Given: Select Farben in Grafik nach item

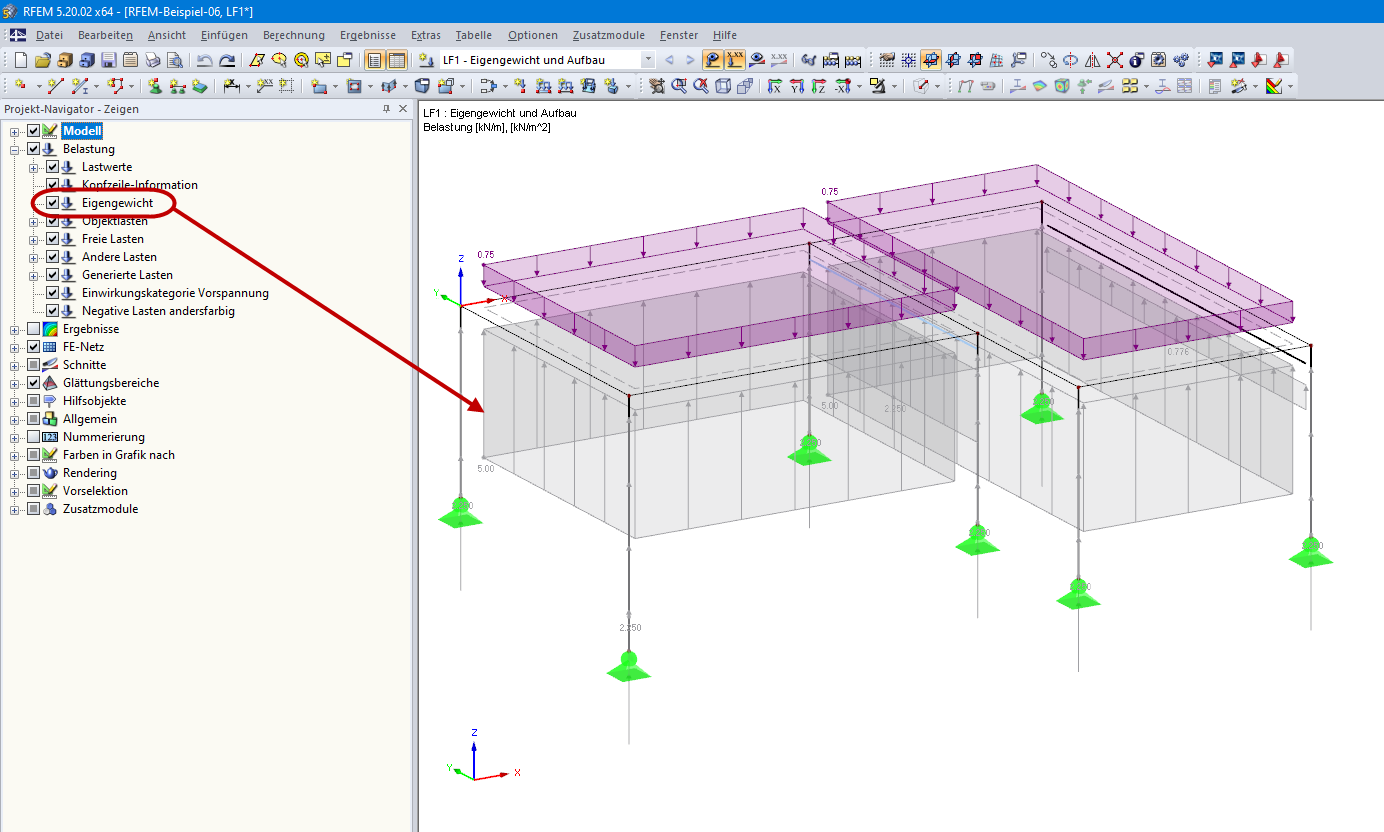Looking at the screenshot, I should pos(118,455).
